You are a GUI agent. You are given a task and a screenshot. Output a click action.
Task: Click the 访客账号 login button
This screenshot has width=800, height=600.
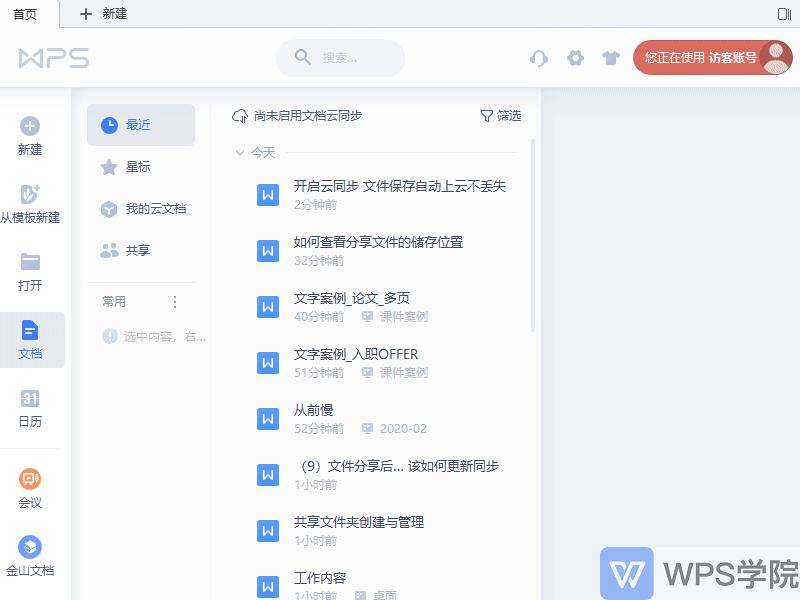712,58
